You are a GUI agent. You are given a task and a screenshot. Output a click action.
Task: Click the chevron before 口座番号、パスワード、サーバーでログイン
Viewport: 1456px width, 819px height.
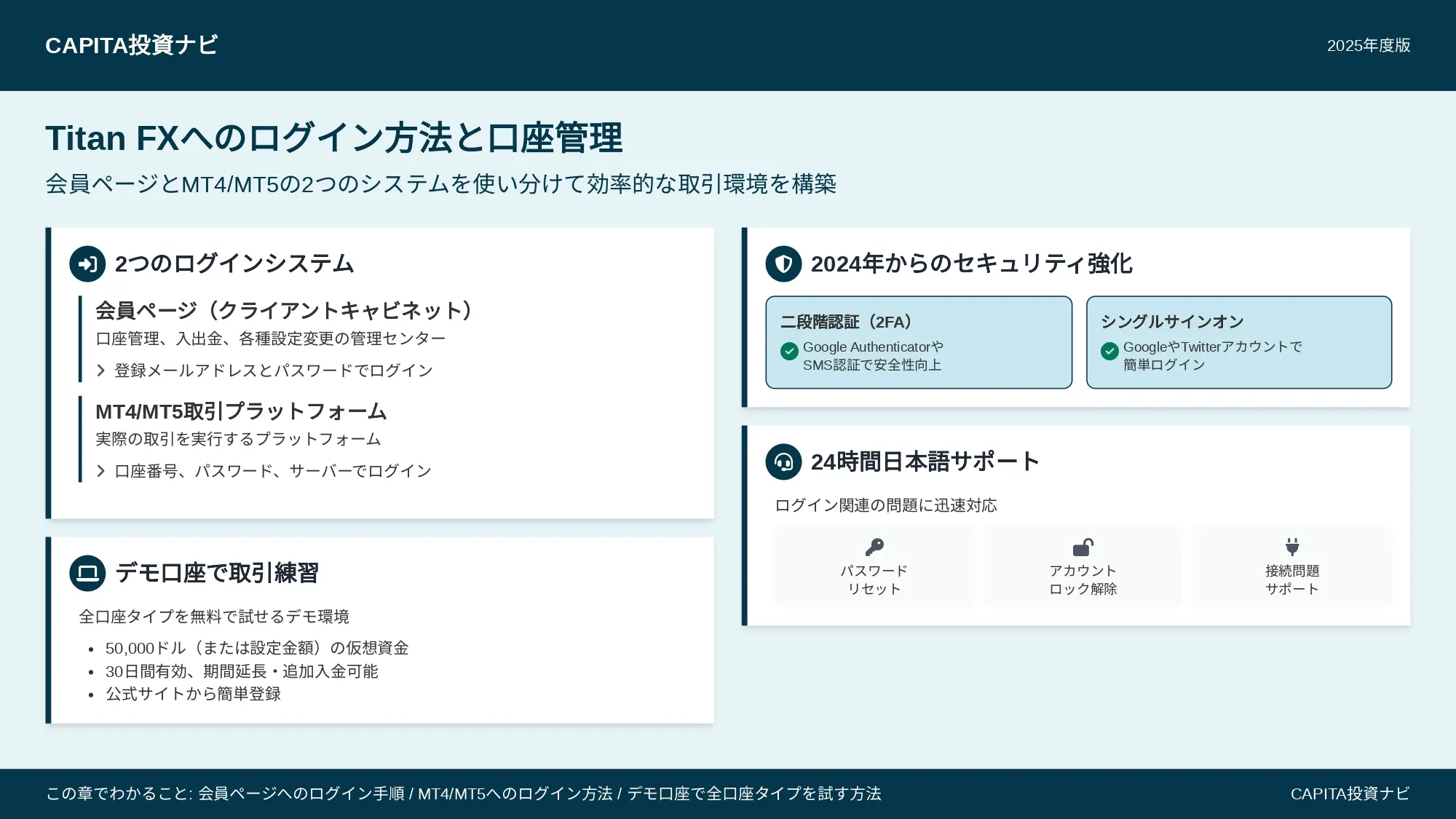[x=101, y=471]
